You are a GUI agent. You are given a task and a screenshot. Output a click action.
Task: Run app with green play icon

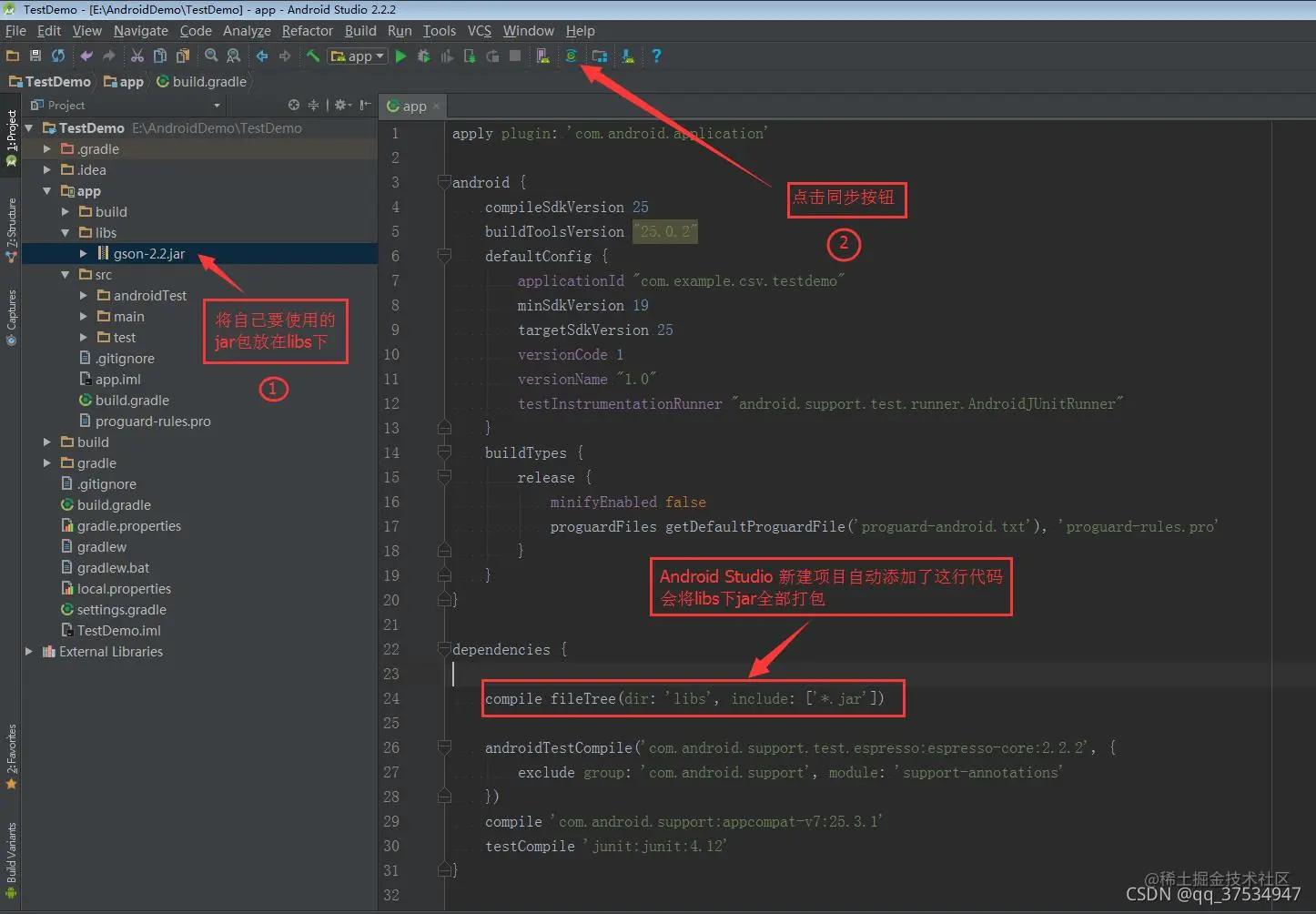tap(400, 56)
